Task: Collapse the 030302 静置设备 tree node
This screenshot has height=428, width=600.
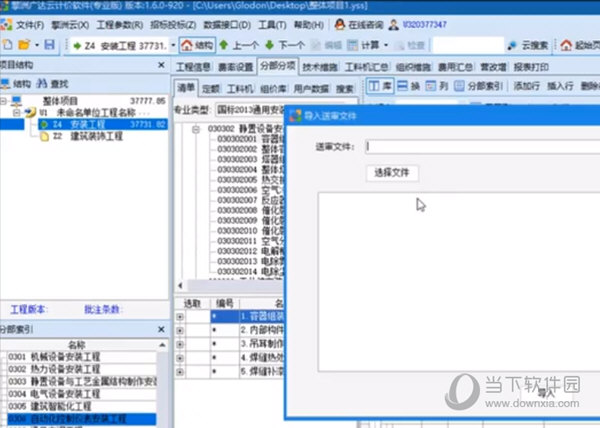Action: [x=196, y=129]
